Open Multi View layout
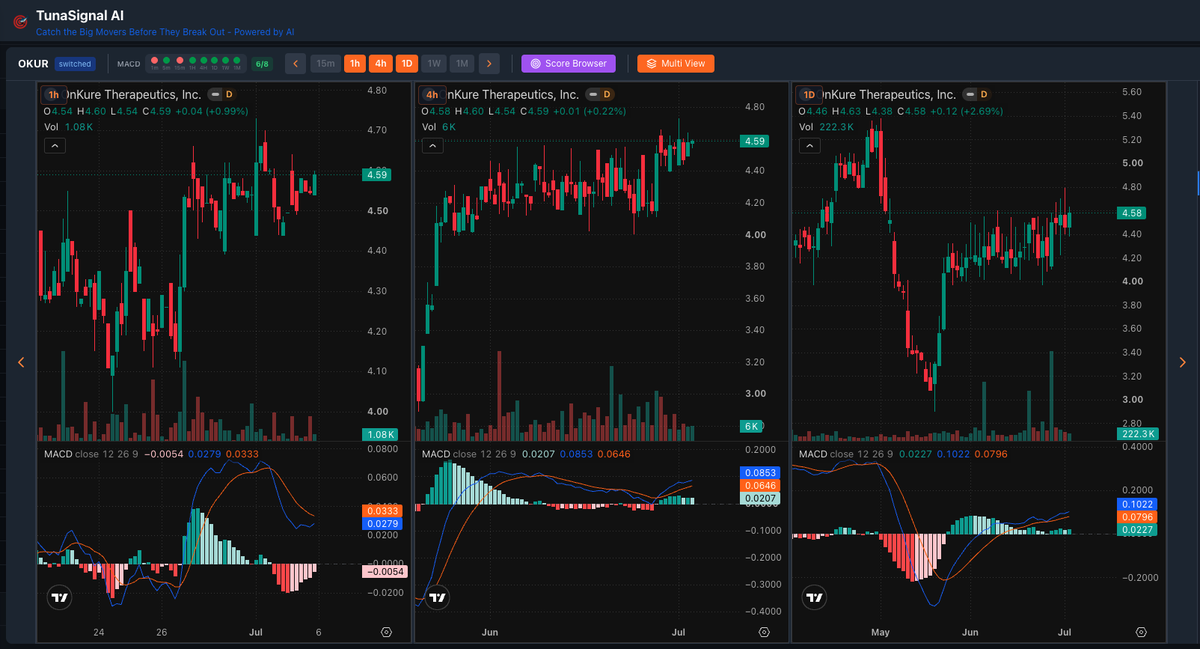 [x=676, y=63]
